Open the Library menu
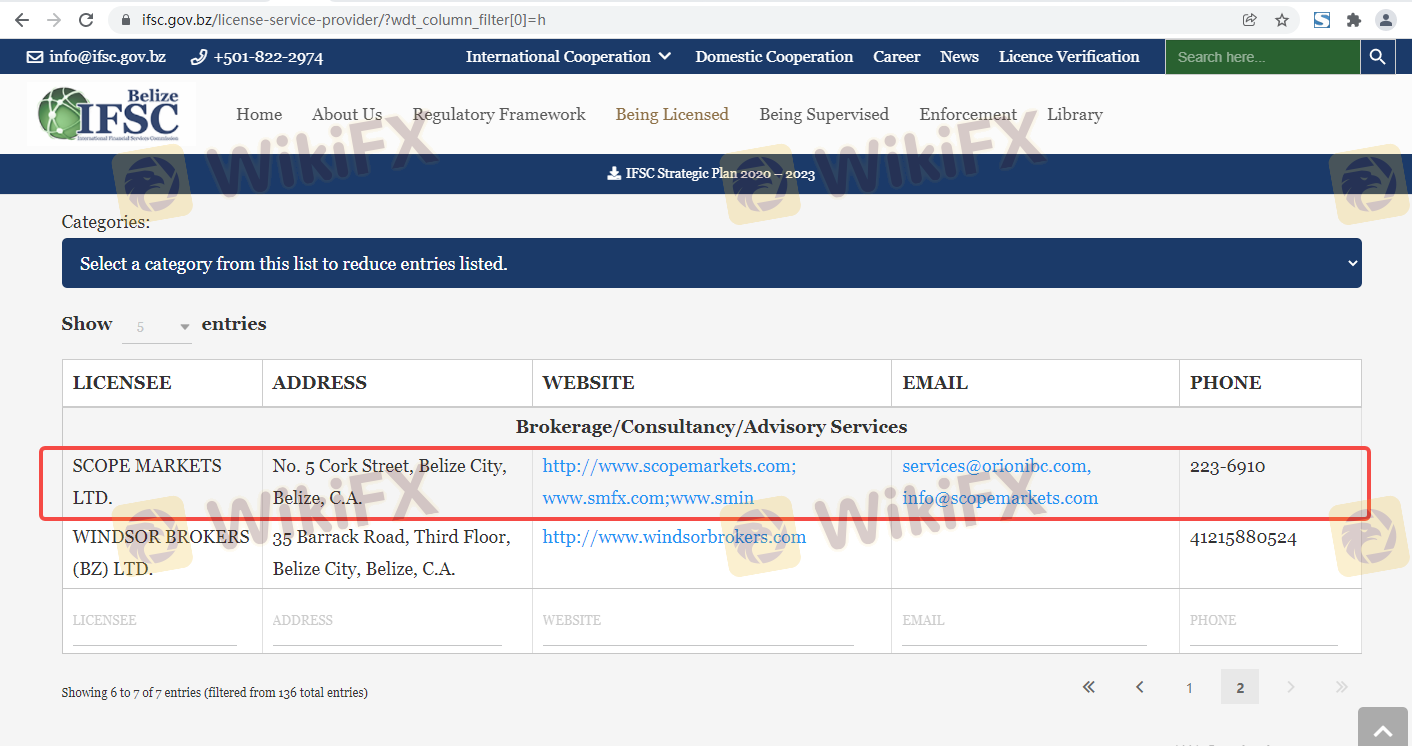Image resolution: width=1412 pixels, height=746 pixels. point(1075,115)
